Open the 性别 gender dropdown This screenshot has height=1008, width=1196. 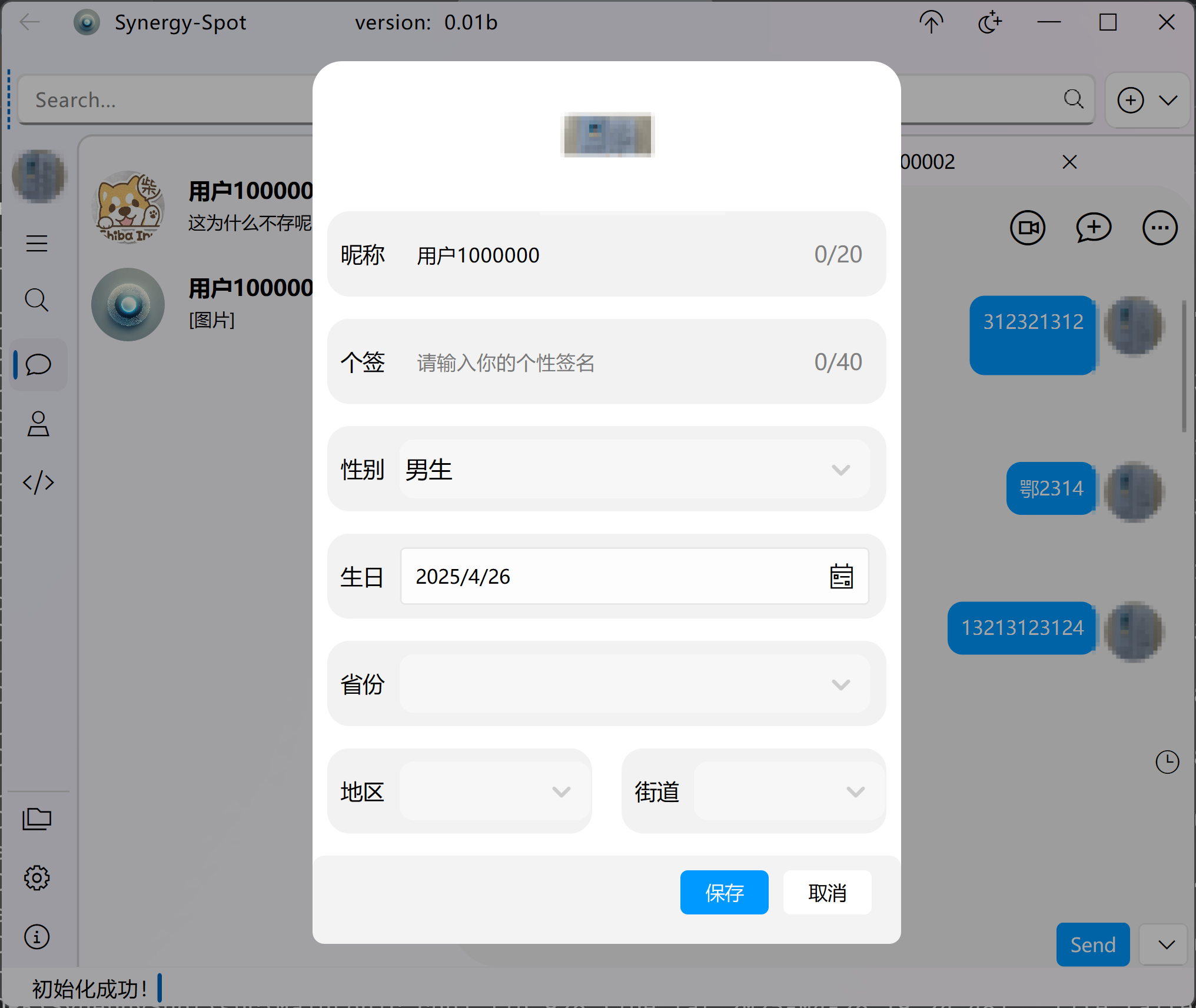tap(841, 470)
